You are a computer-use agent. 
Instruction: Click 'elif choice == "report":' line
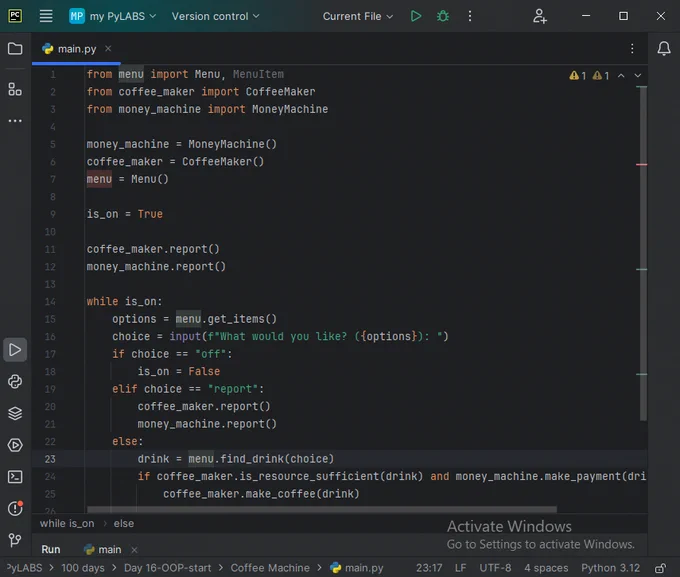pyautogui.click(x=188, y=389)
